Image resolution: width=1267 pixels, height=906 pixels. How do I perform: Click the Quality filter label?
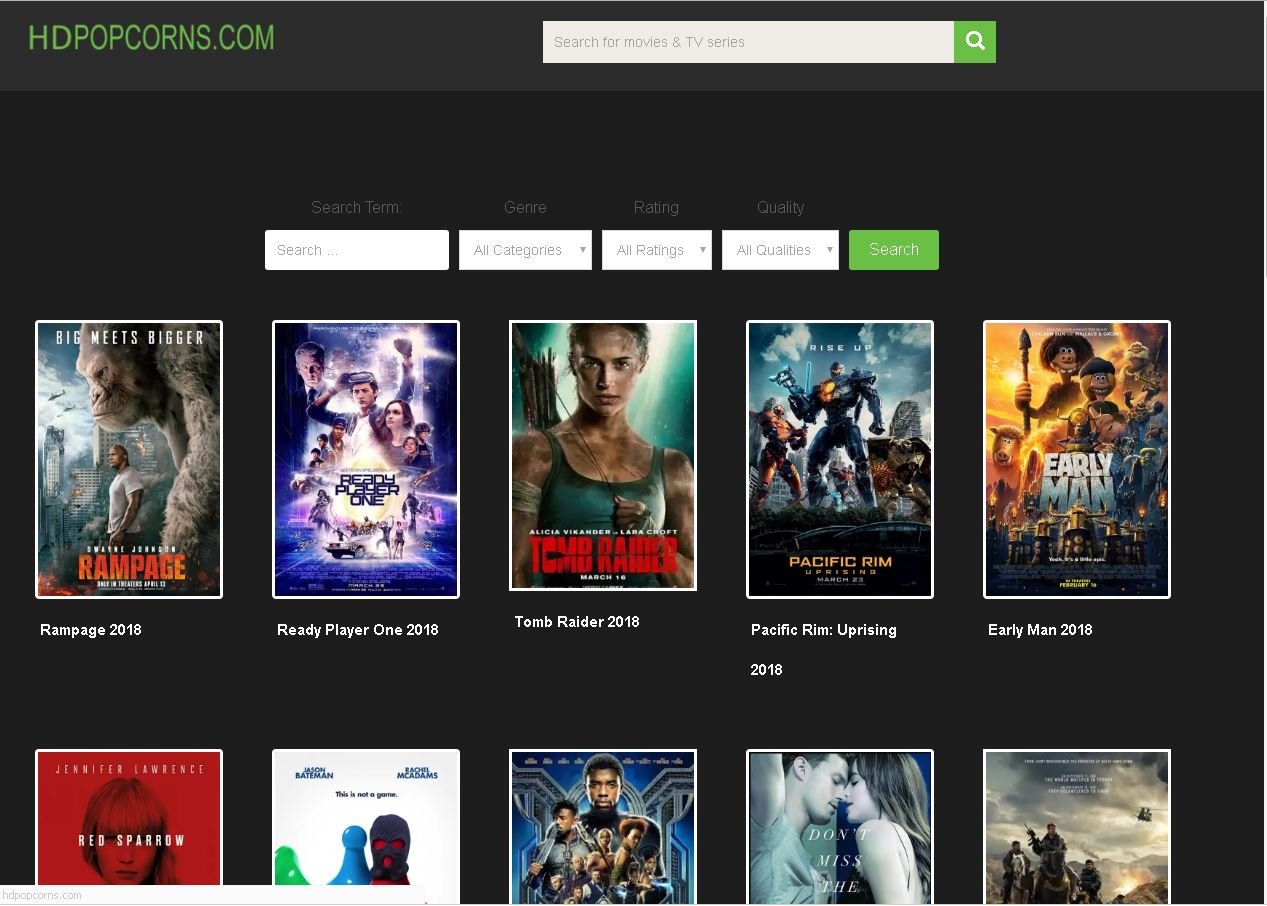(780, 208)
